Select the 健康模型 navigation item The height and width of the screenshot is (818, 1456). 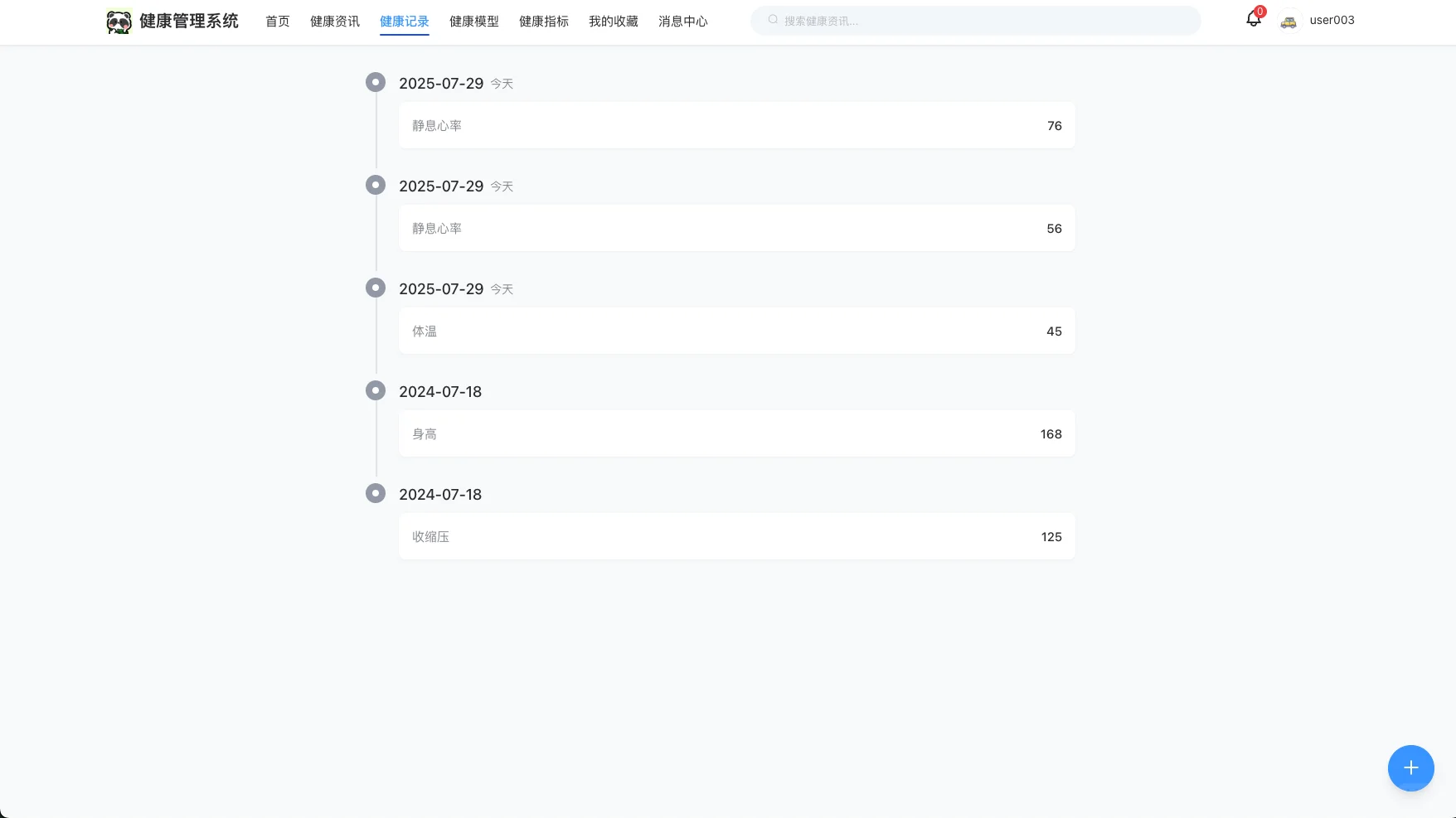point(473,22)
